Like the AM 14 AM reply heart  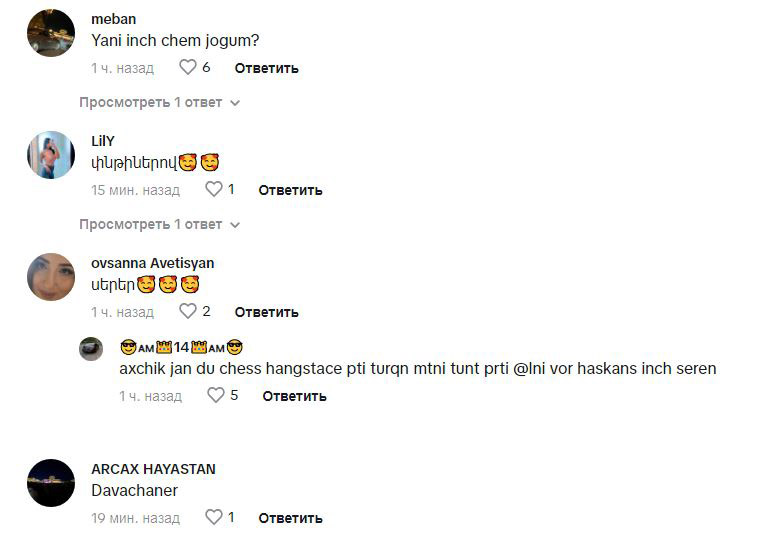pyautogui.click(x=215, y=395)
